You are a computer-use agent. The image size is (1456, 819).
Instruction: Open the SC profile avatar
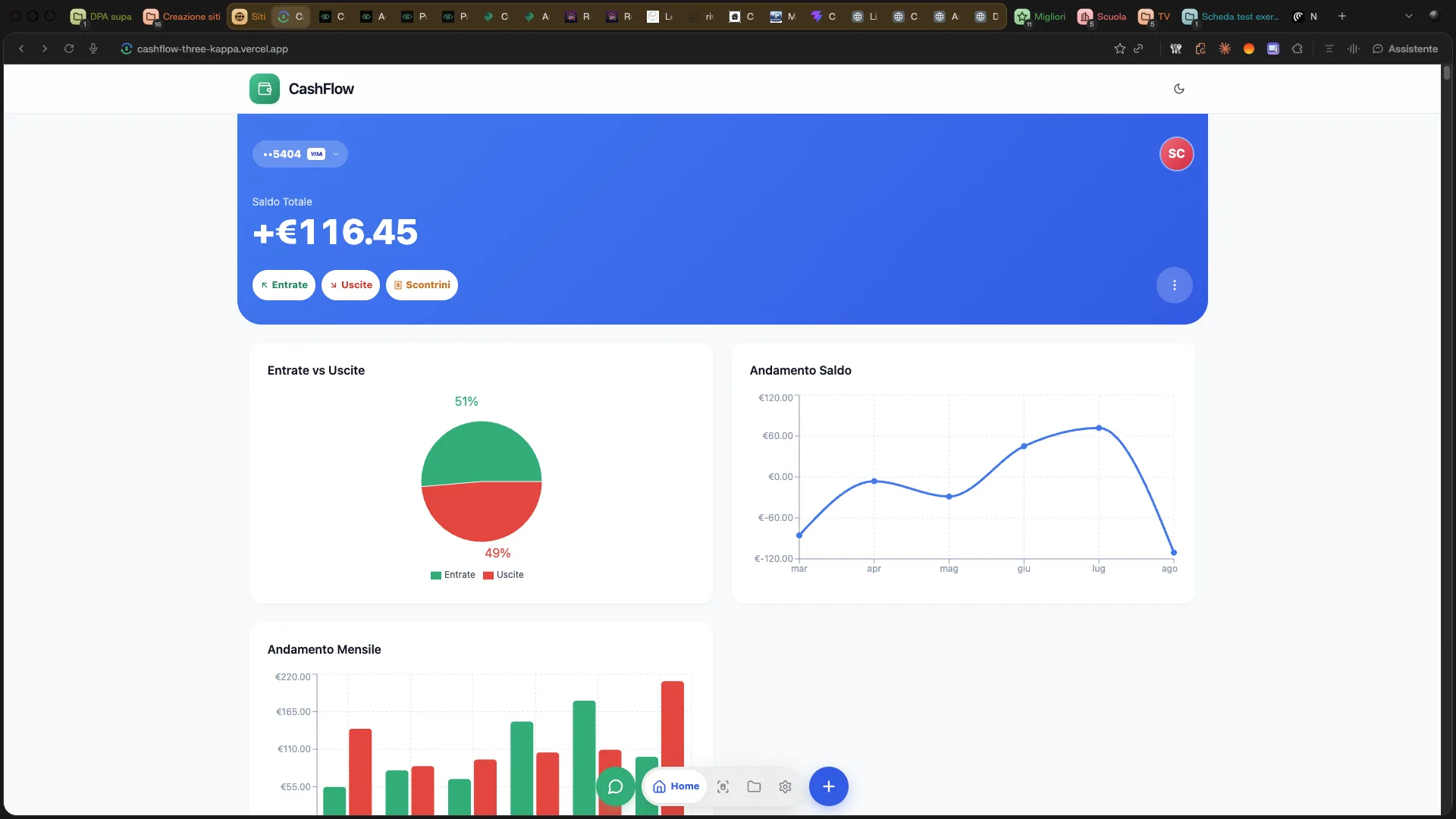[x=1176, y=154]
